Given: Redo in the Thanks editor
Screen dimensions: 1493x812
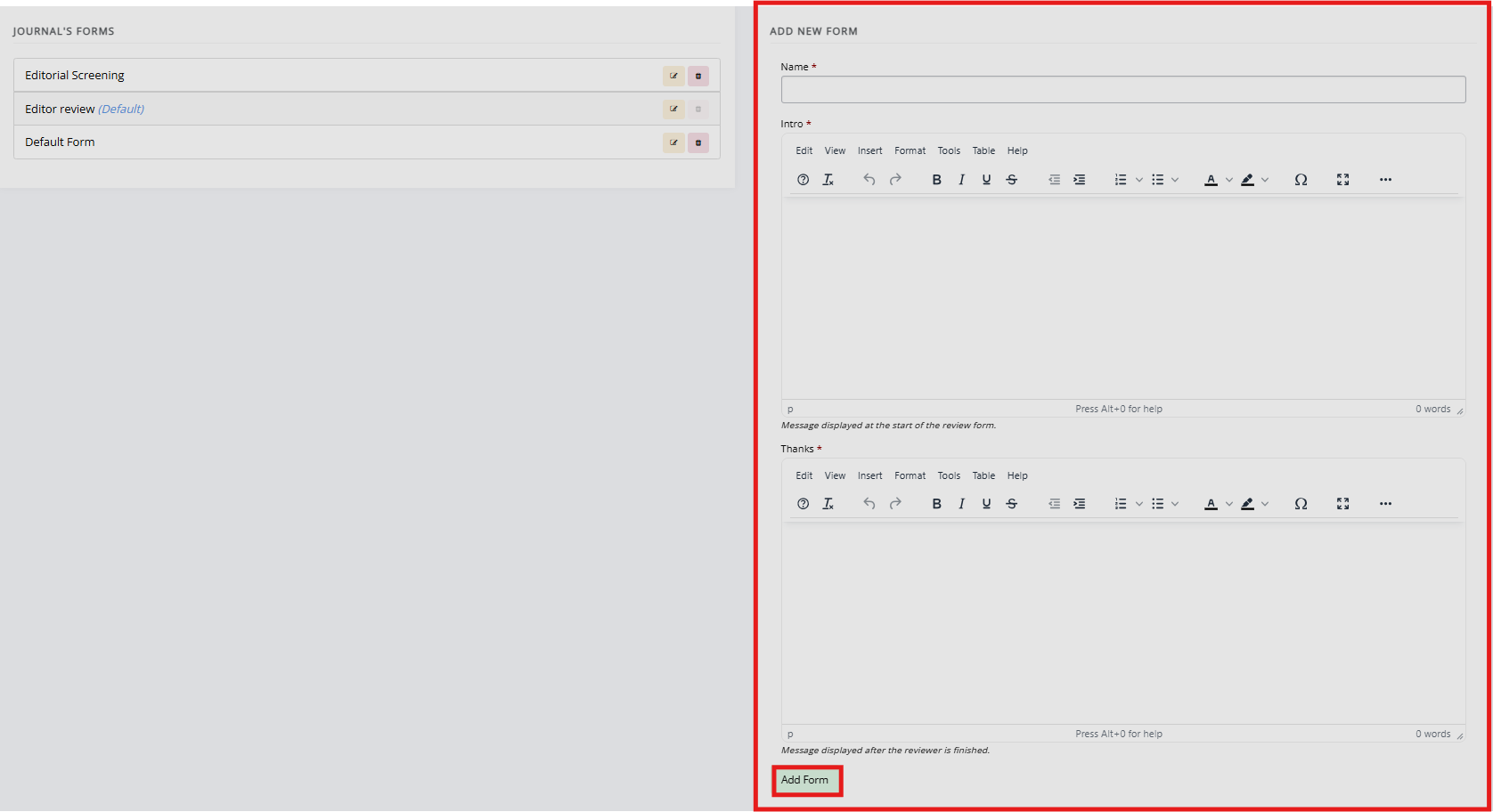Looking at the screenshot, I should pos(895,504).
